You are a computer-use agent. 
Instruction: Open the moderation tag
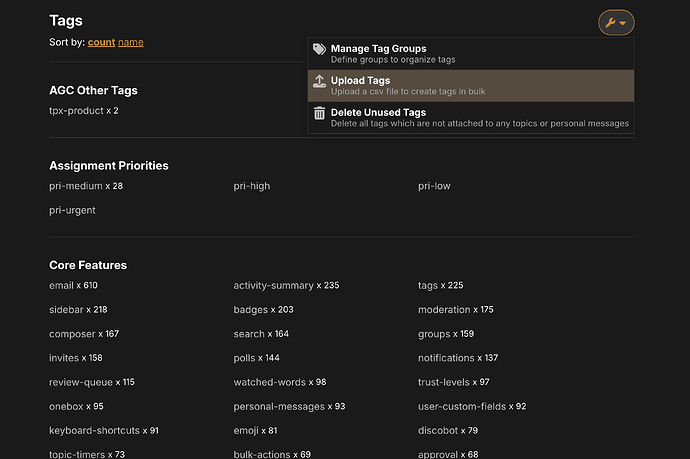444,310
